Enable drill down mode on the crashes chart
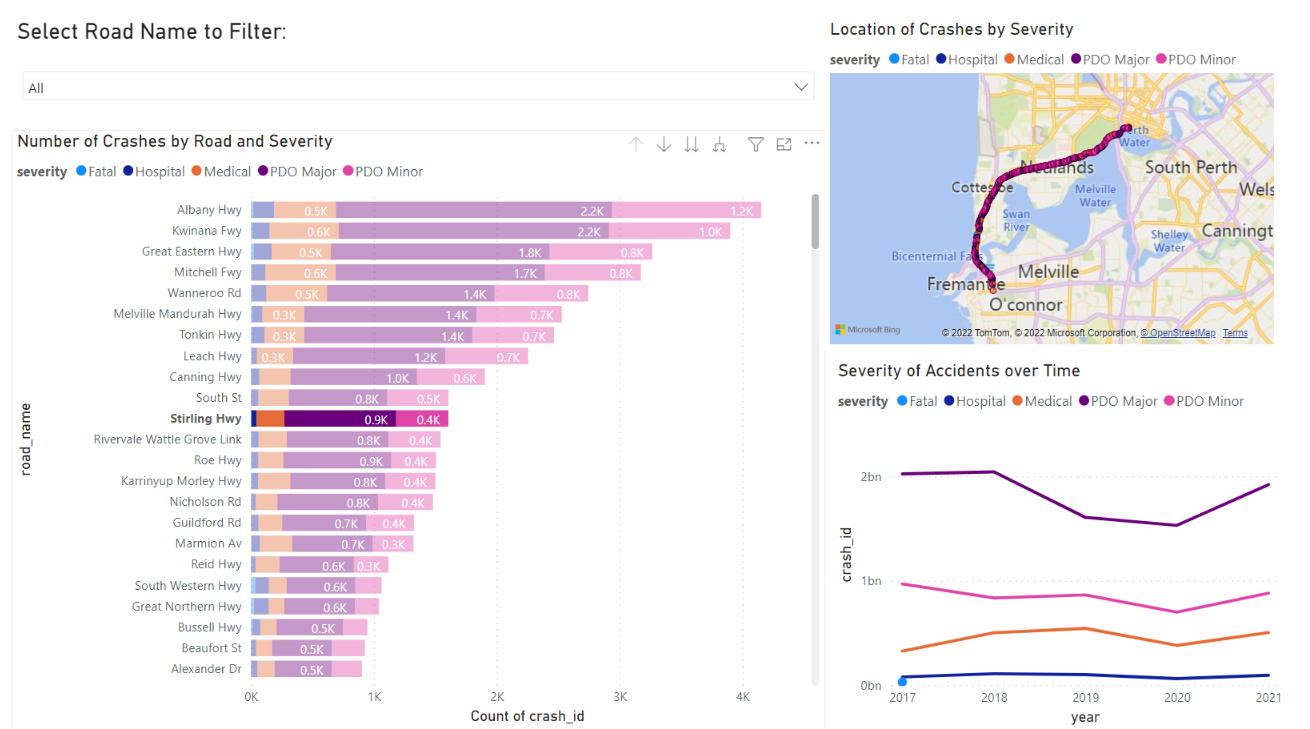The image size is (1310, 729). (663, 144)
